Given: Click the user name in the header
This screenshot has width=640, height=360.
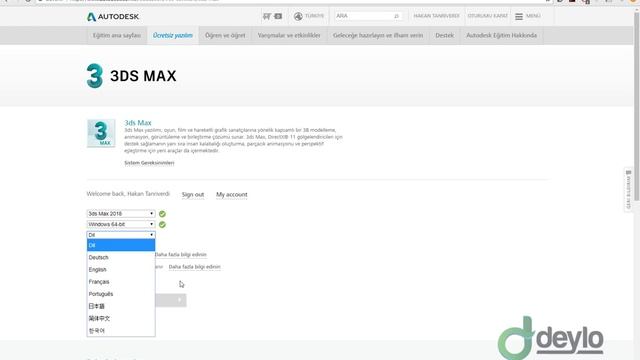Looking at the screenshot, I should point(436,16).
